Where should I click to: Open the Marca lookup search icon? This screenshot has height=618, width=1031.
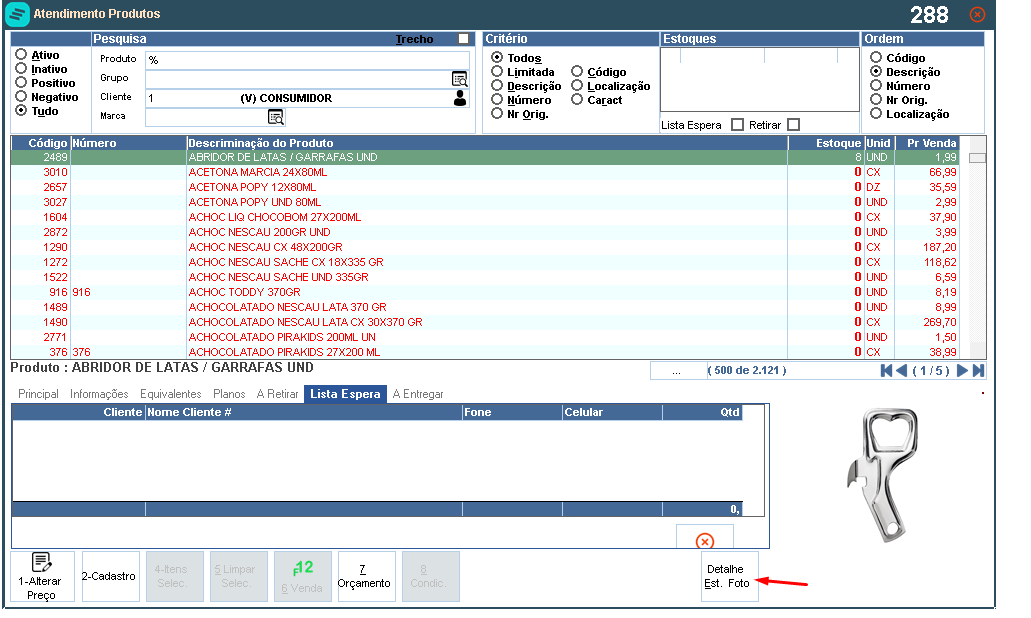pyautogui.click(x=276, y=117)
